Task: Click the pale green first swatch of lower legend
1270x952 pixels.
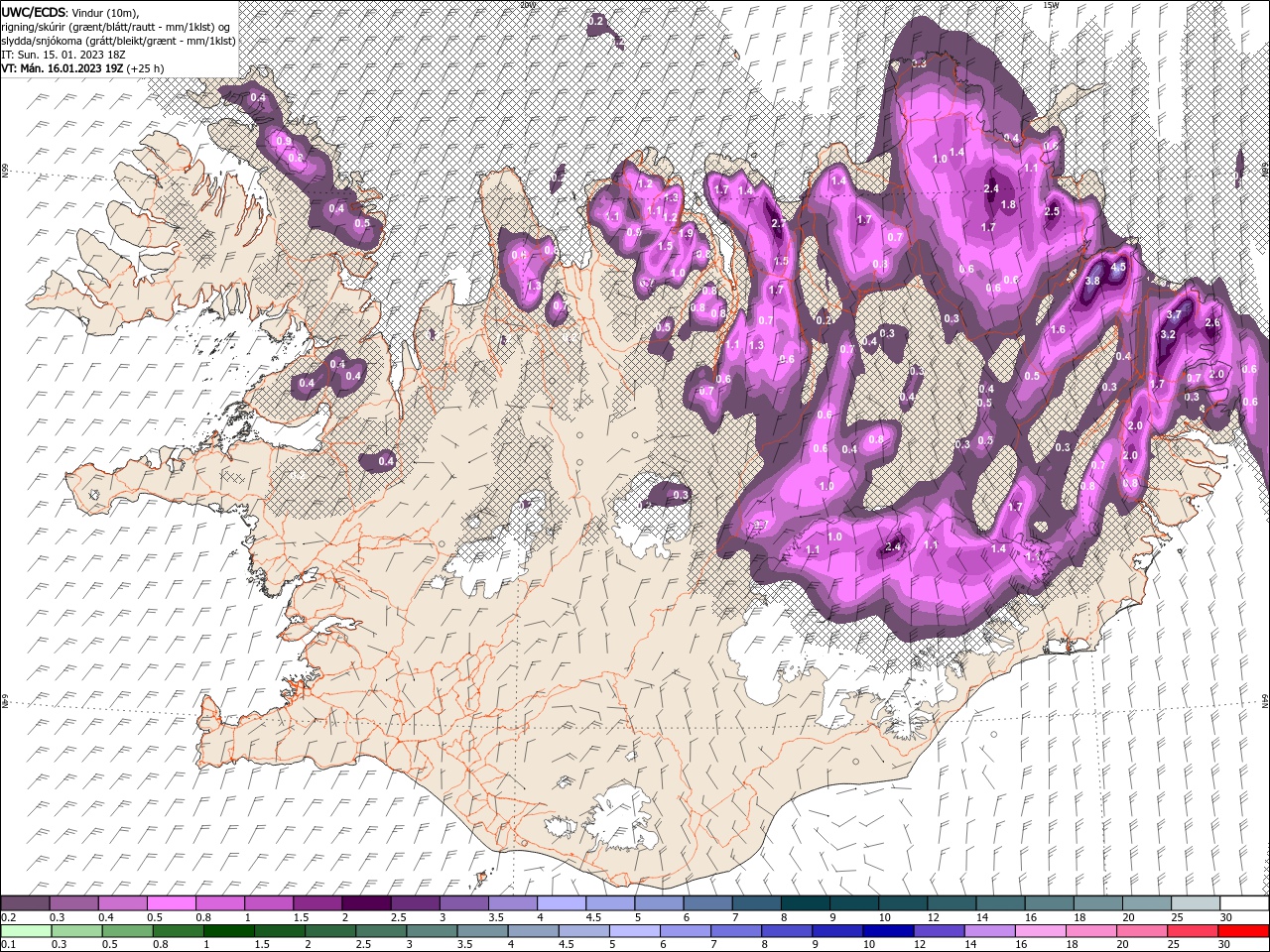Action: 27,931
